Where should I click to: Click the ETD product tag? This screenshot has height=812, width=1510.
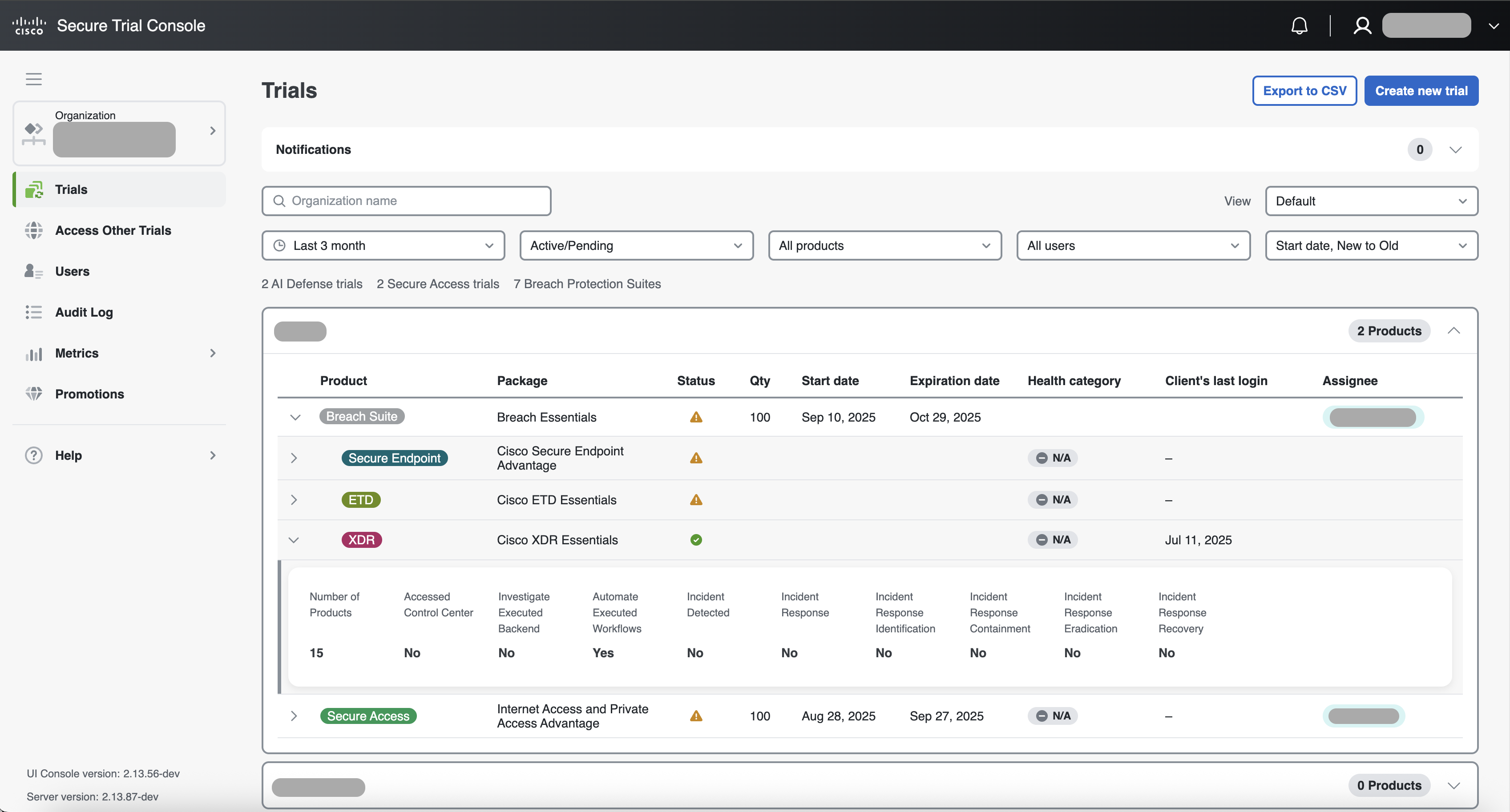pyautogui.click(x=361, y=500)
